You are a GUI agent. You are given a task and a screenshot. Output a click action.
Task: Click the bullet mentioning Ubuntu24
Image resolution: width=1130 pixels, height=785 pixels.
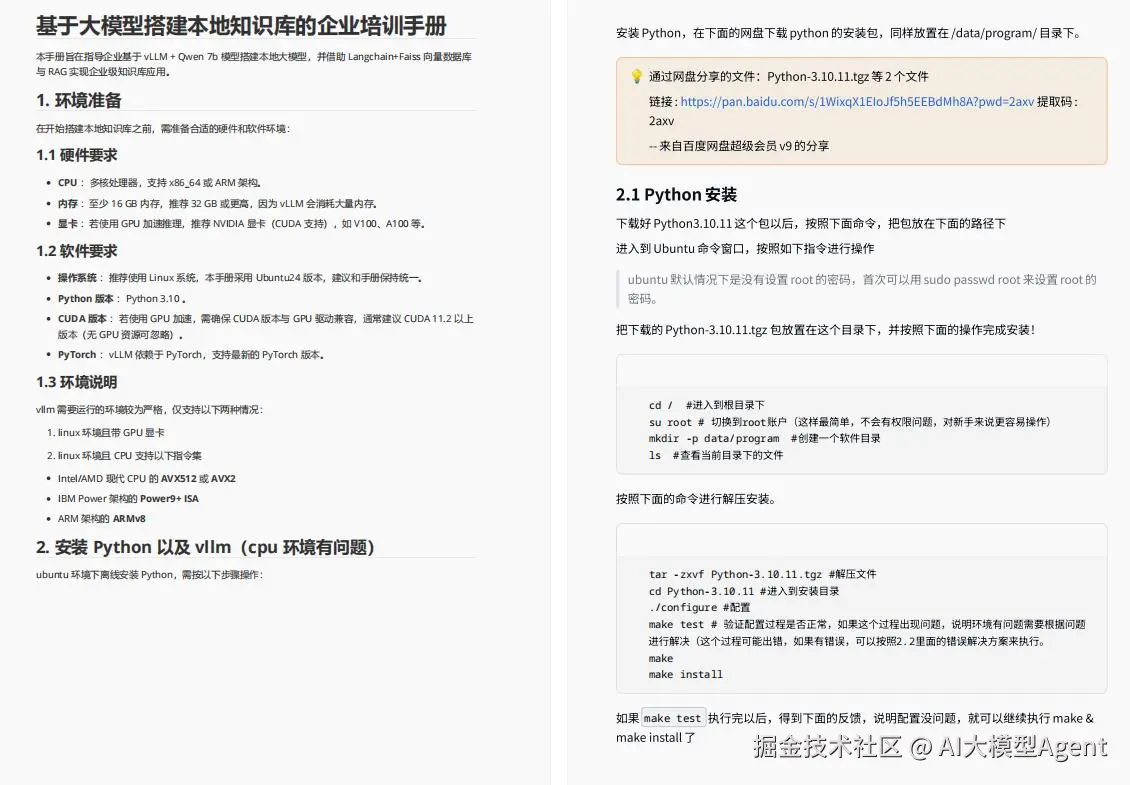[x=240, y=278]
